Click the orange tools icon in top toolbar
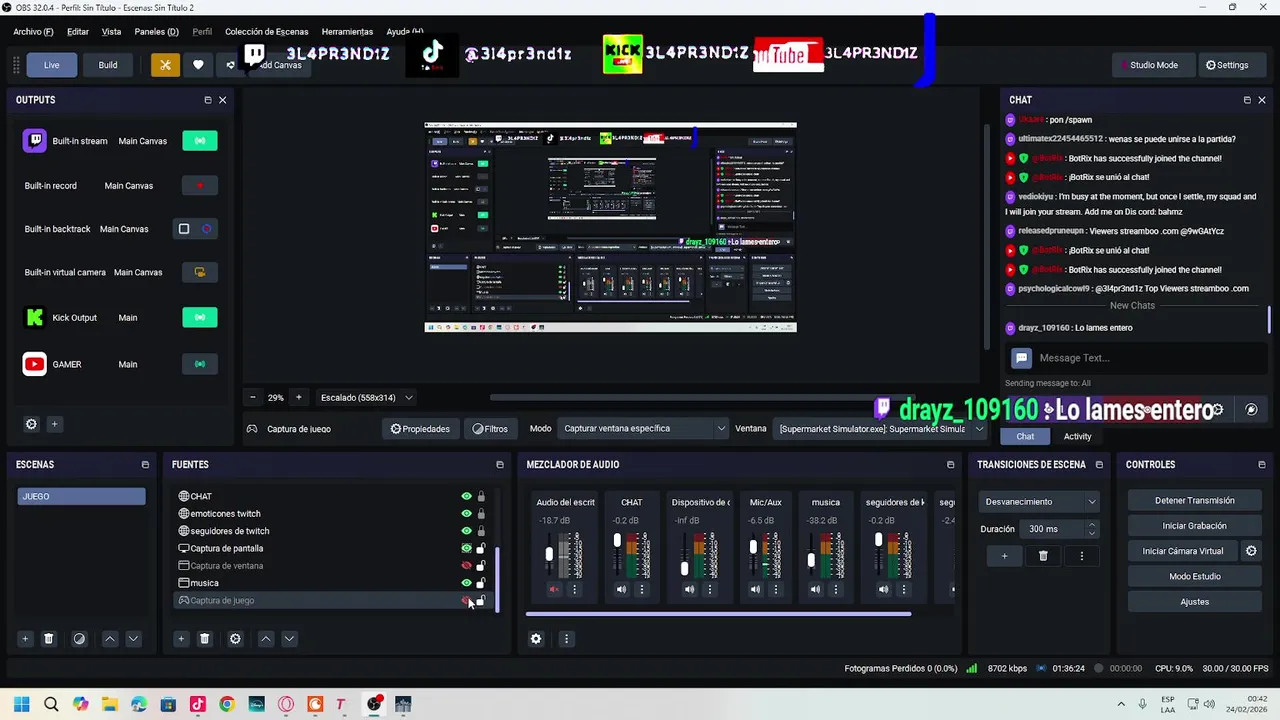 tap(165, 65)
